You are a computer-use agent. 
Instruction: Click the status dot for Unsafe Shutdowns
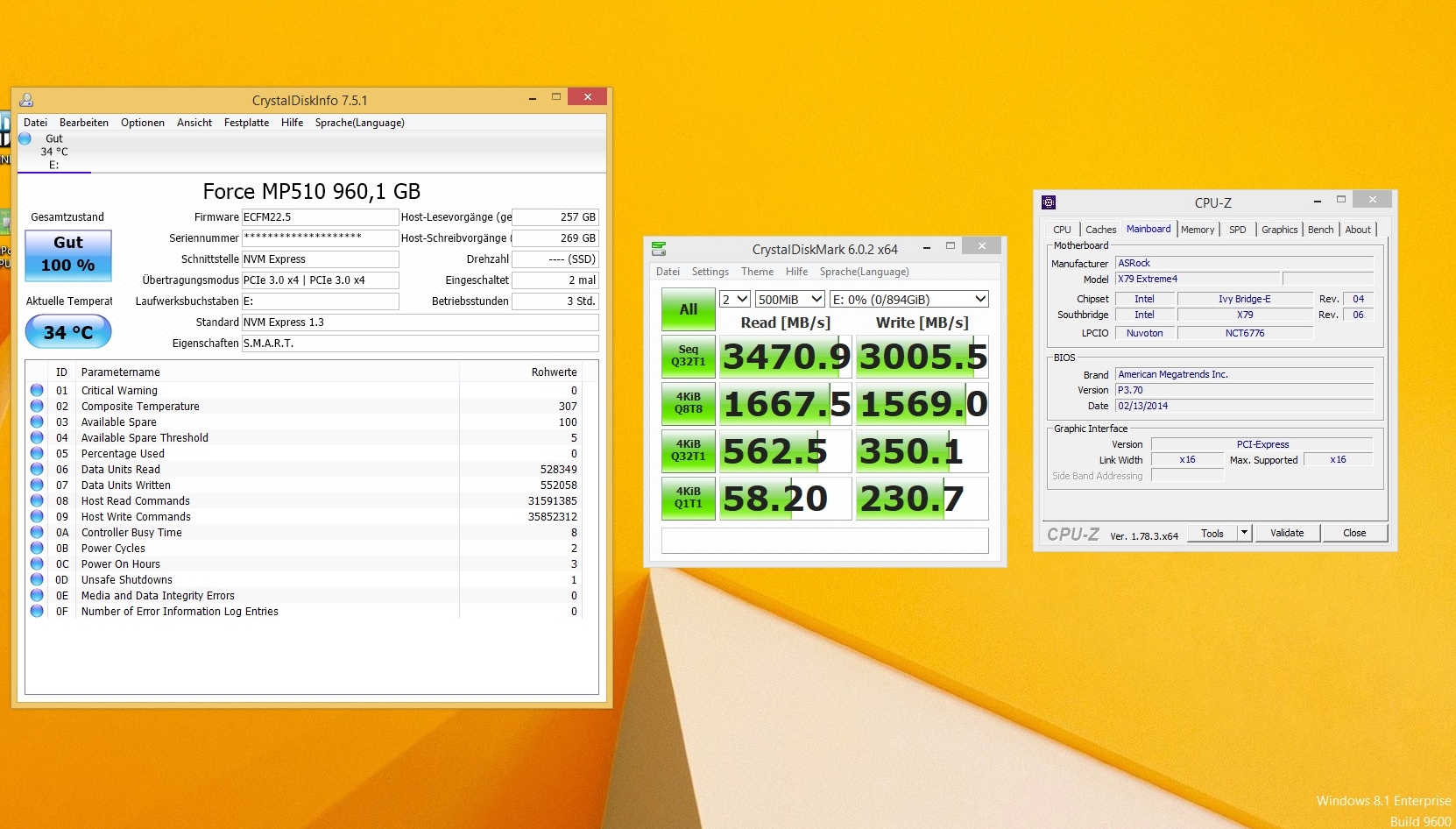[x=37, y=579]
